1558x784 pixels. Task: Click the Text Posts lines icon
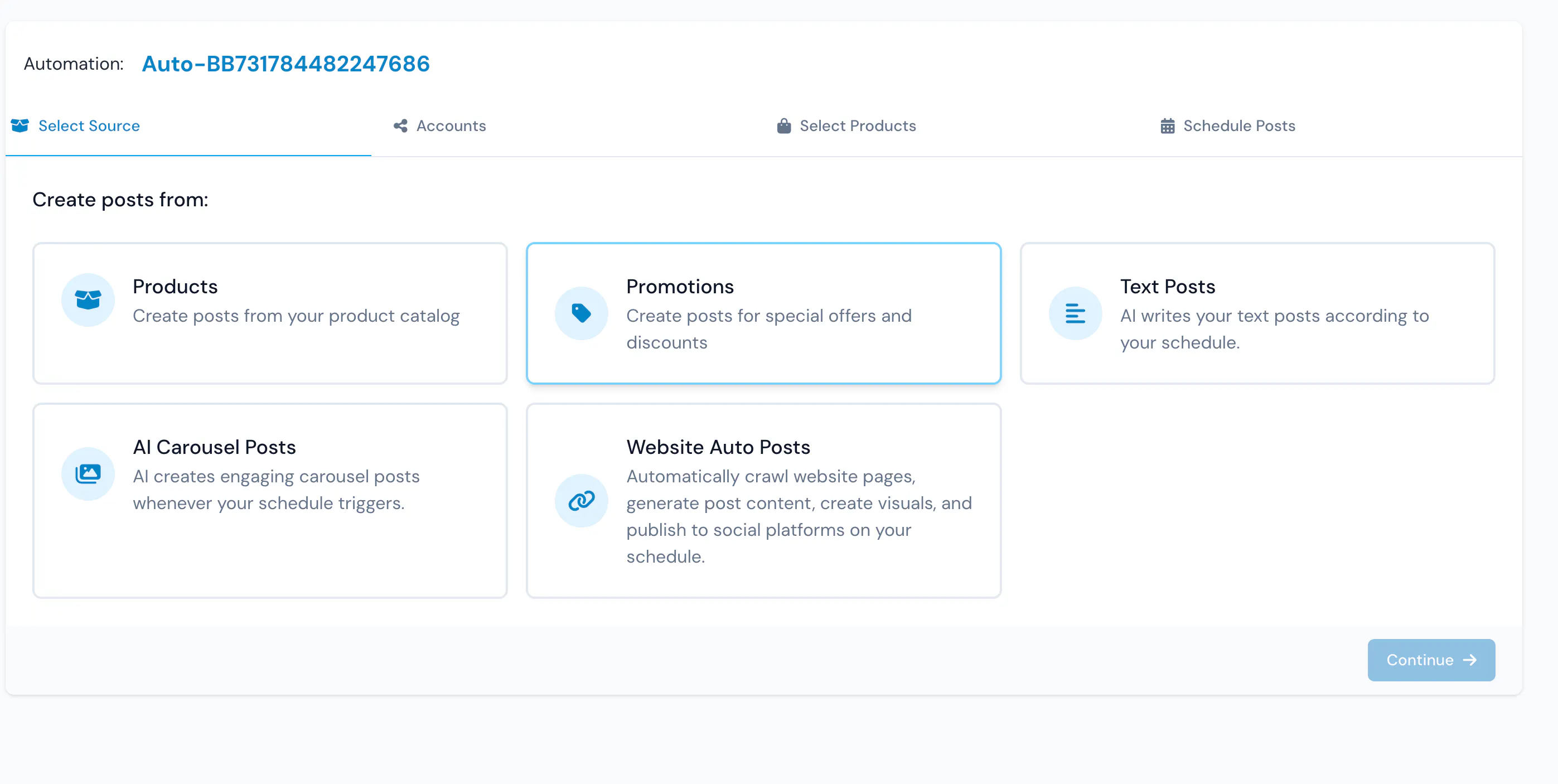pos(1075,313)
